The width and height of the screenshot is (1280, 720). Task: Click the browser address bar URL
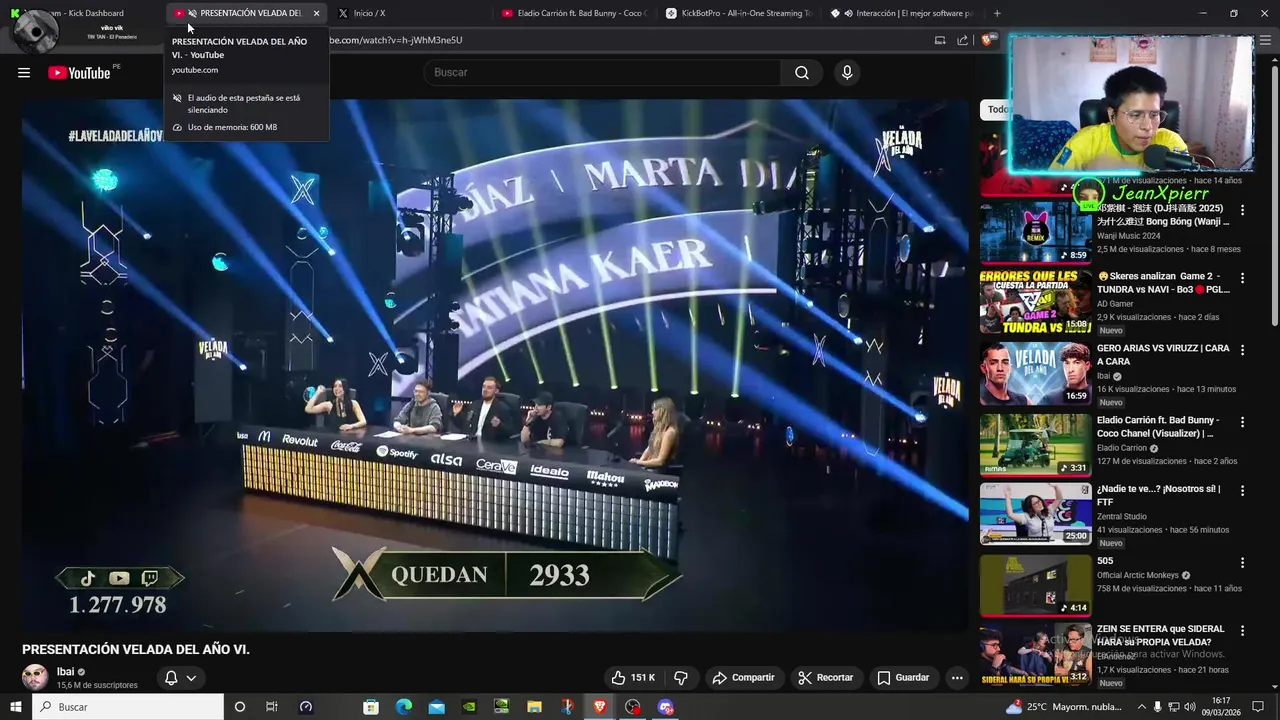coord(396,40)
